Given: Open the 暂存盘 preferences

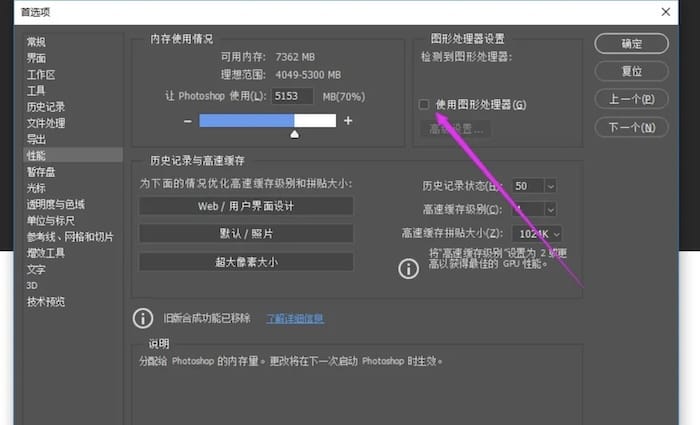Looking at the screenshot, I should [41, 172].
